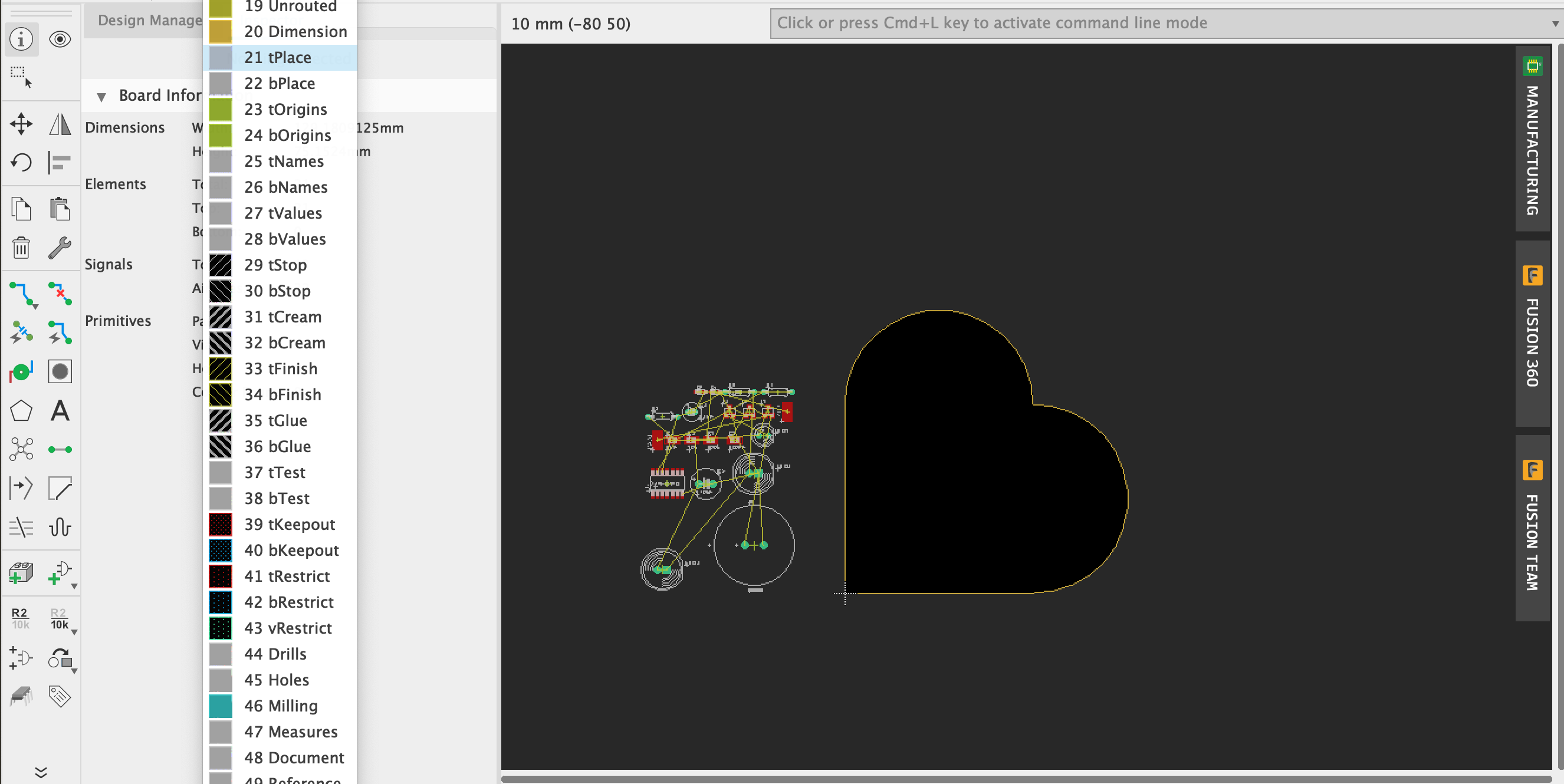Select the Text tool

click(x=60, y=411)
